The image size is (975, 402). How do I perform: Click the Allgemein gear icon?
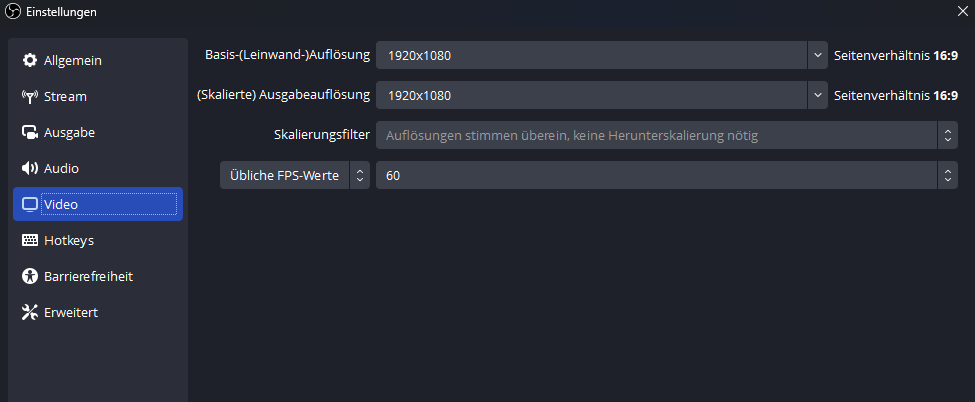(30, 61)
